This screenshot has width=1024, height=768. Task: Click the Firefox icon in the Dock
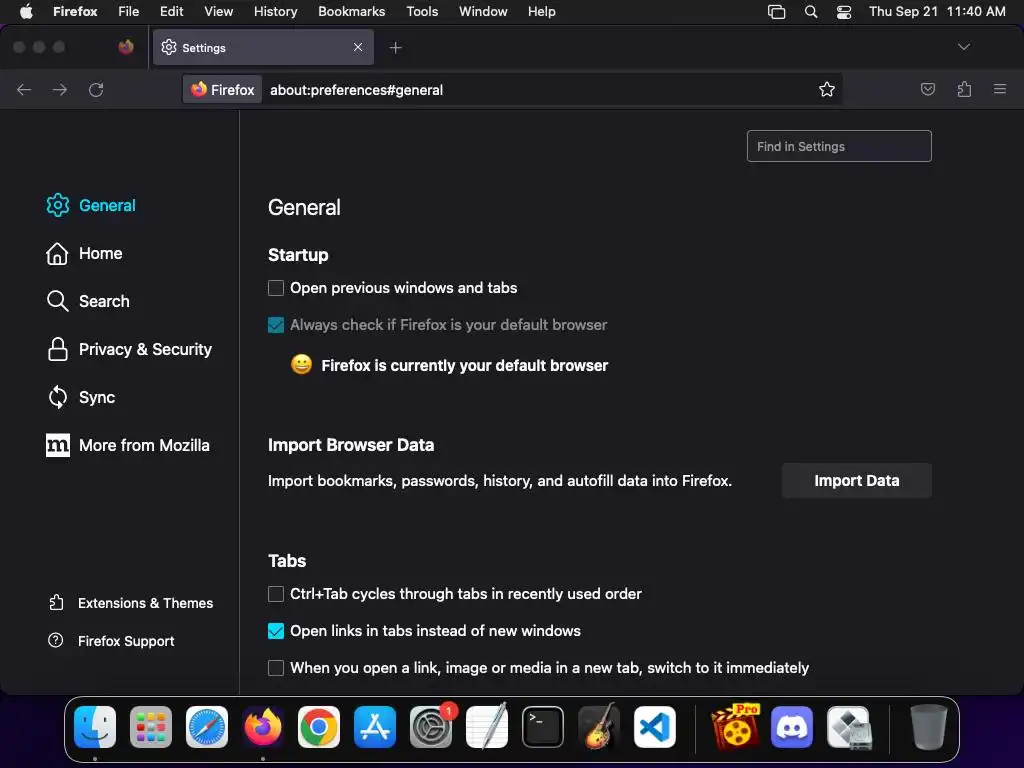(x=263, y=727)
